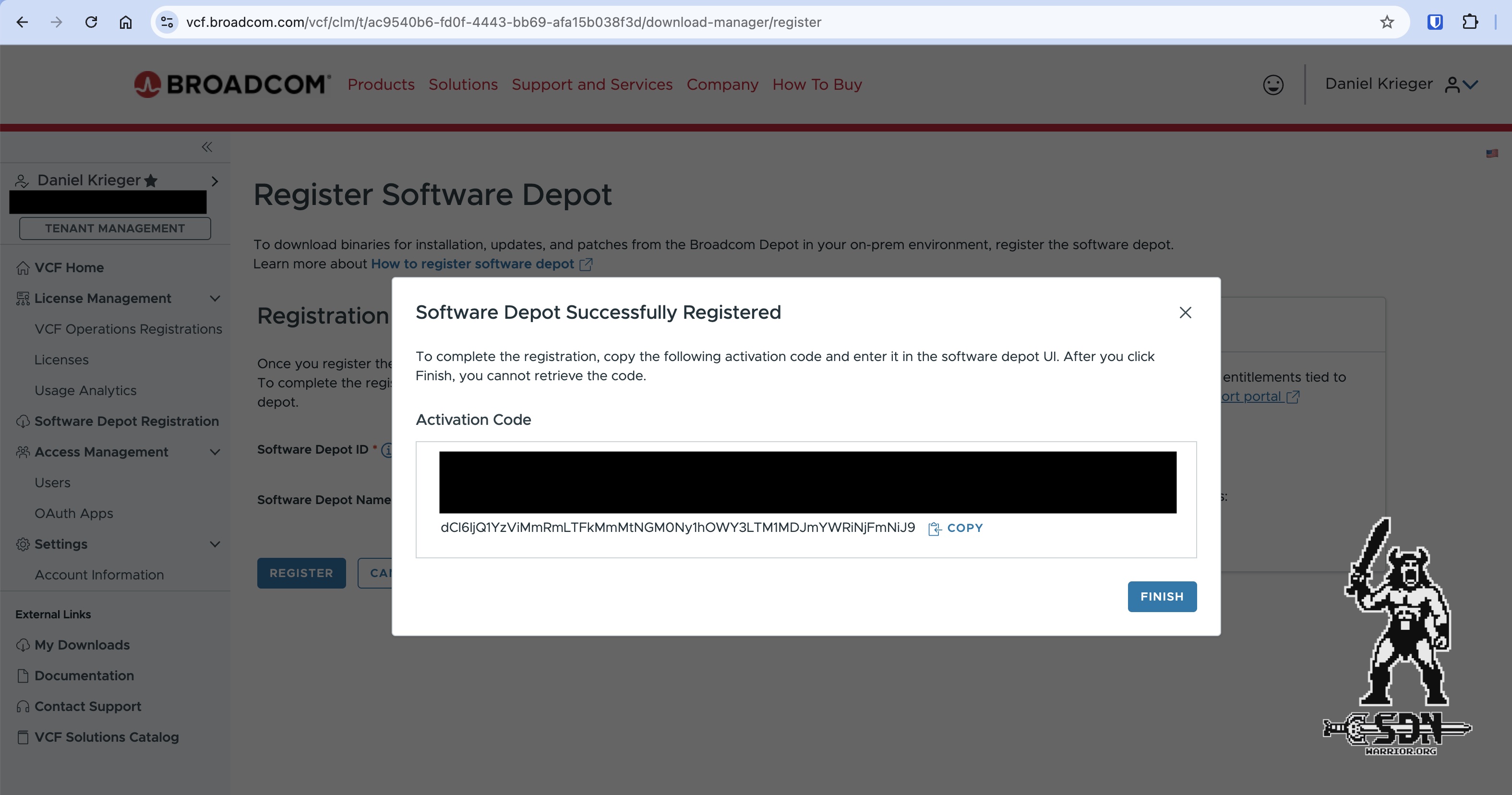This screenshot has width=1512, height=795.
Task: Click the Finish button
Action: tap(1162, 597)
